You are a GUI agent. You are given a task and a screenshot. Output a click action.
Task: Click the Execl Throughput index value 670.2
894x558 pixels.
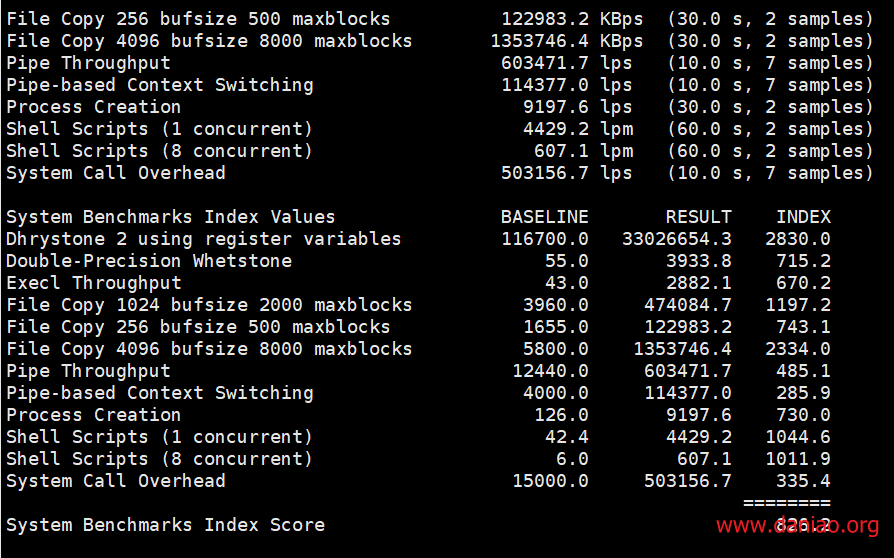[803, 283]
